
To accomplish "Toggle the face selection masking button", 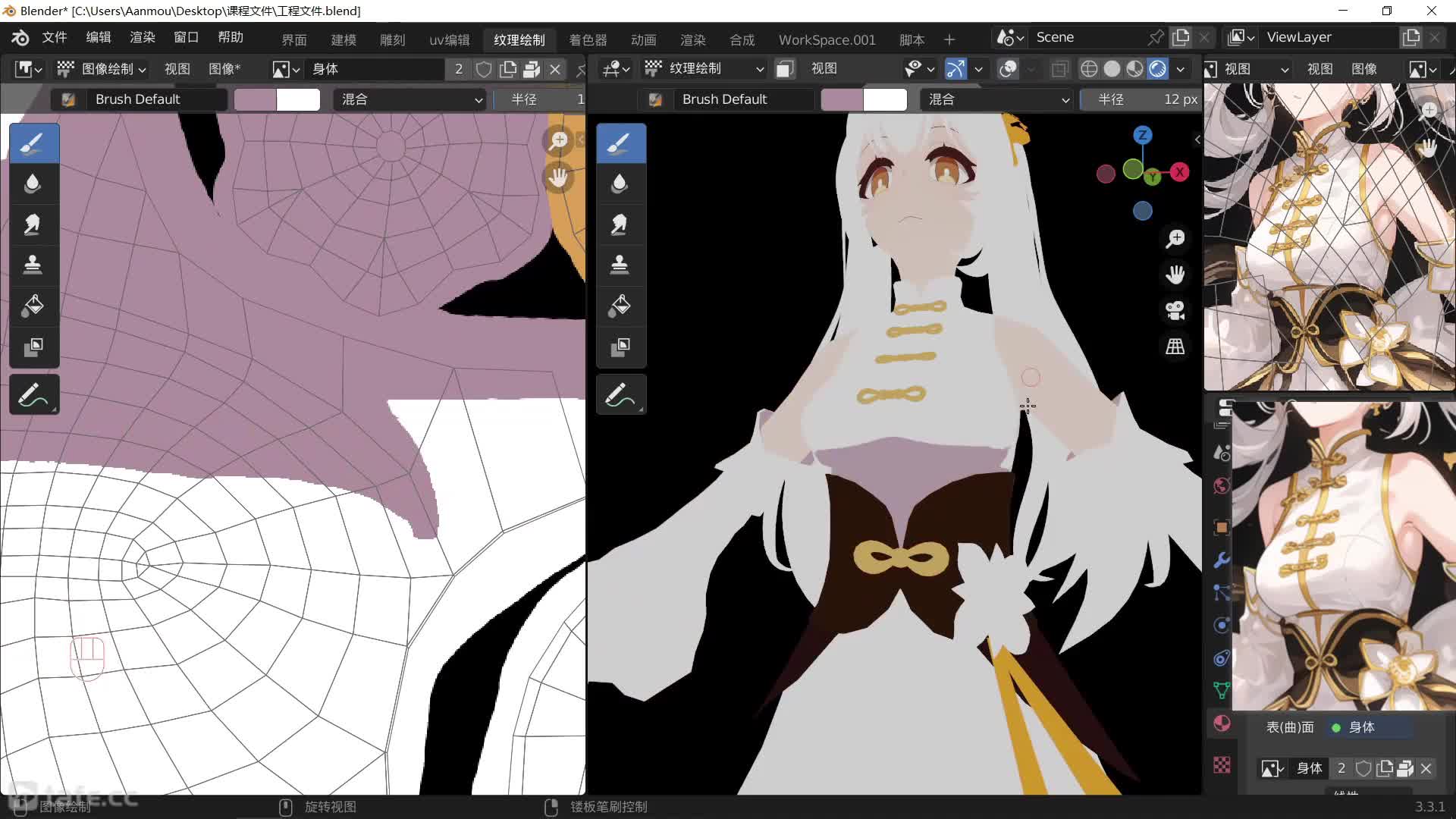I will click(x=785, y=69).
